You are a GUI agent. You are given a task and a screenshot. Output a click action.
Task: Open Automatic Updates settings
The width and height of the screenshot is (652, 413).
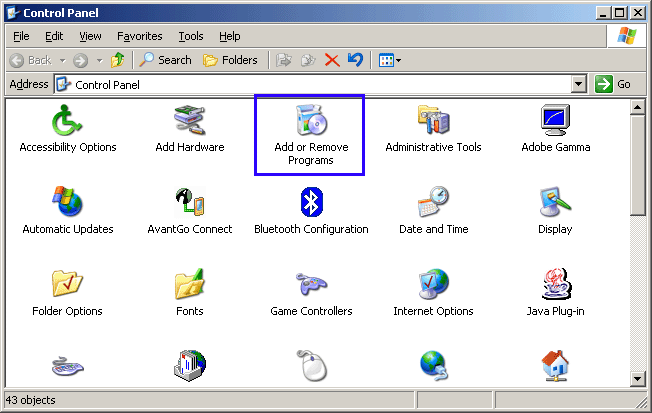pos(68,211)
